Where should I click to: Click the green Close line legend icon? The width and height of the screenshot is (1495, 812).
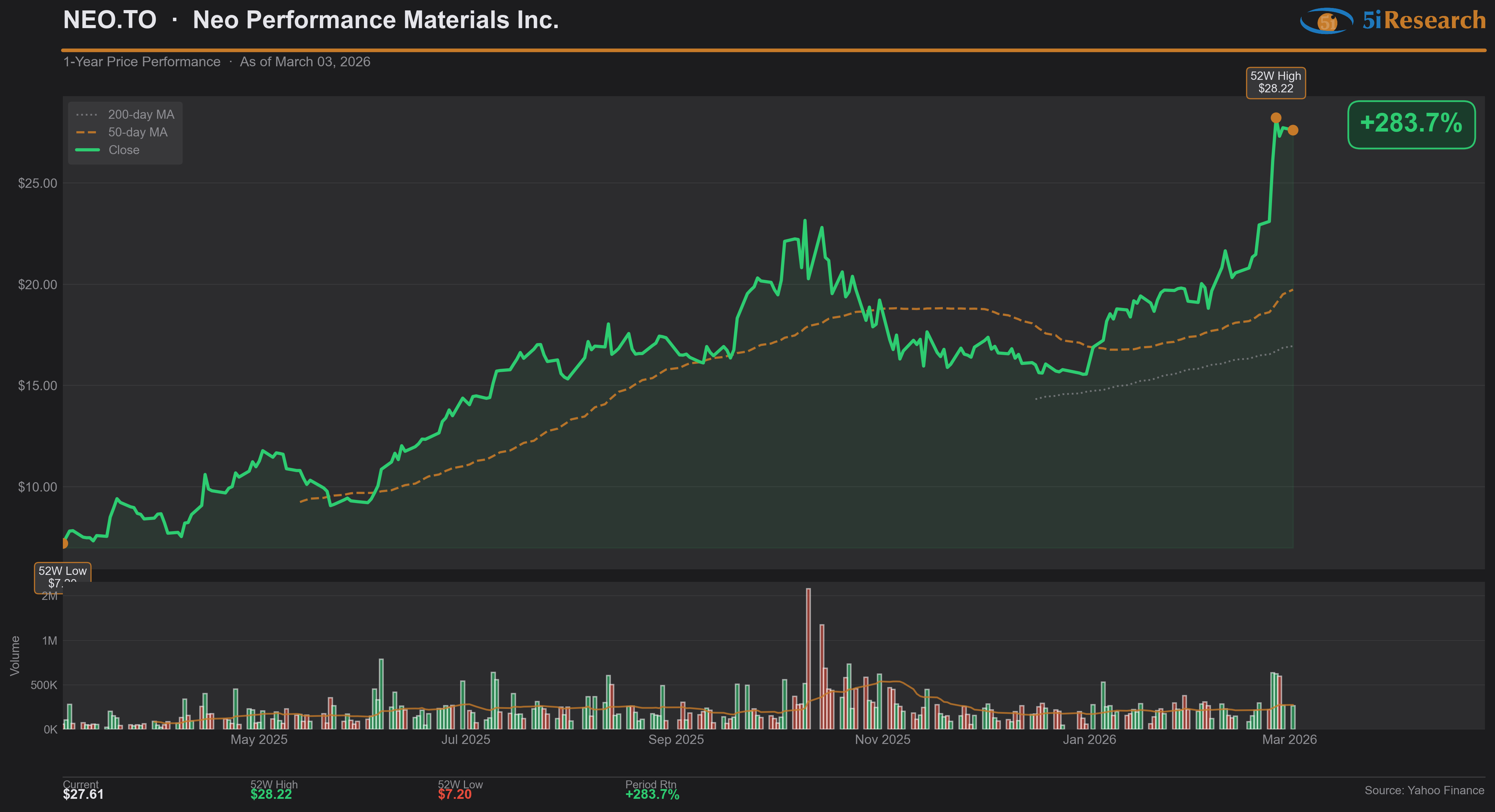[x=87, y=150]
